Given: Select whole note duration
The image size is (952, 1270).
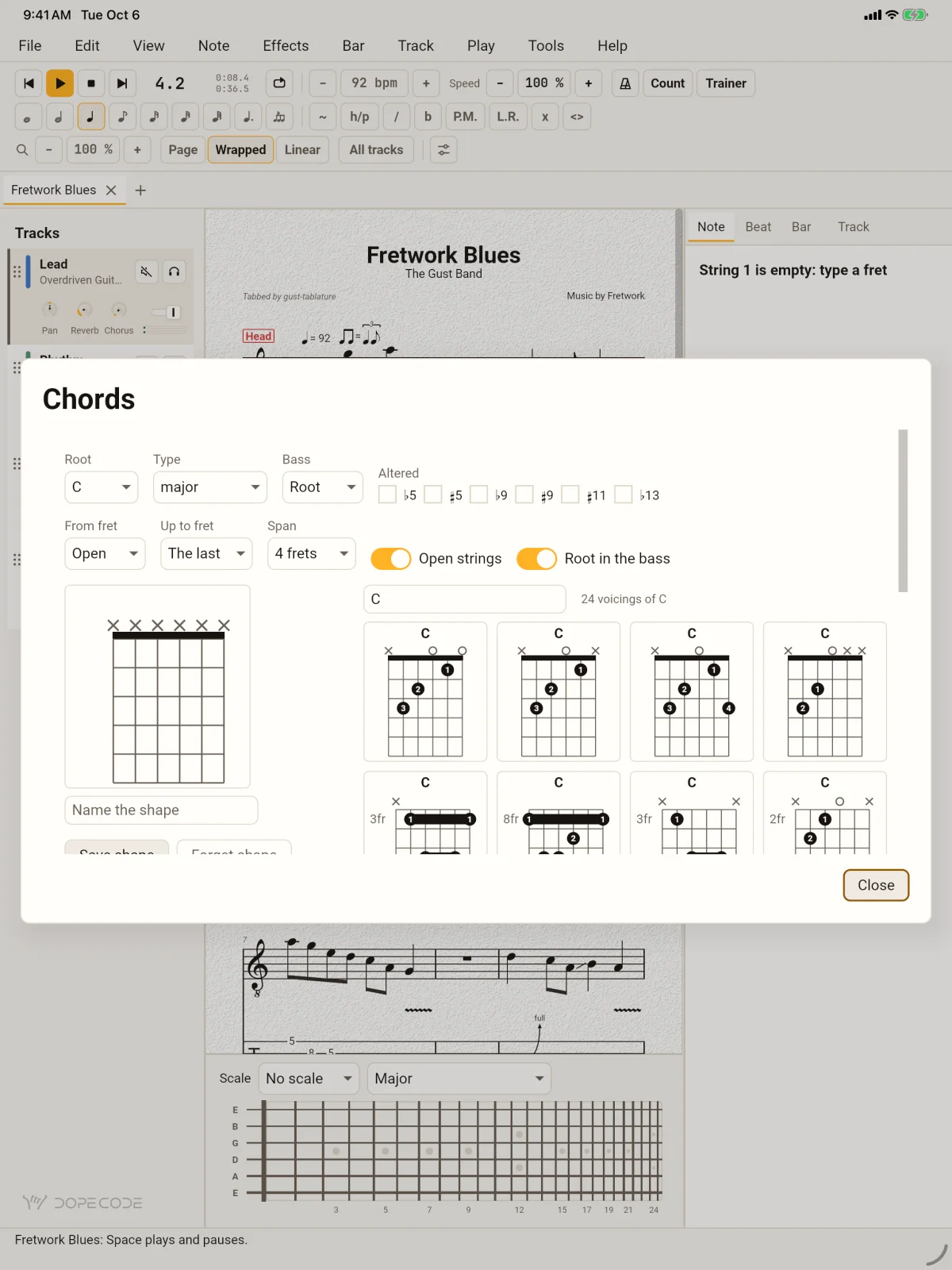Looking at the screenshot, I should point(28,117).
